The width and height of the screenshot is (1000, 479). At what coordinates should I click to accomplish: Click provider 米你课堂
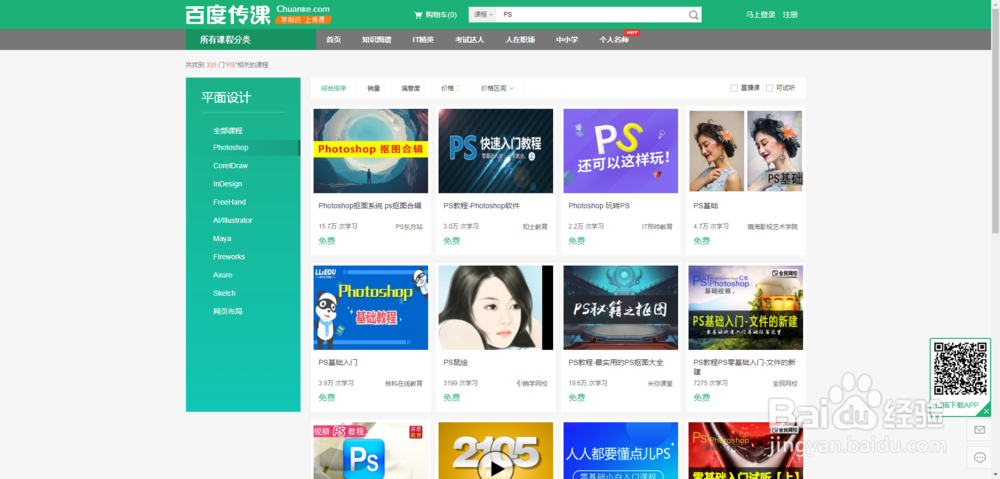pyautogui.click(x=660, y=383)
